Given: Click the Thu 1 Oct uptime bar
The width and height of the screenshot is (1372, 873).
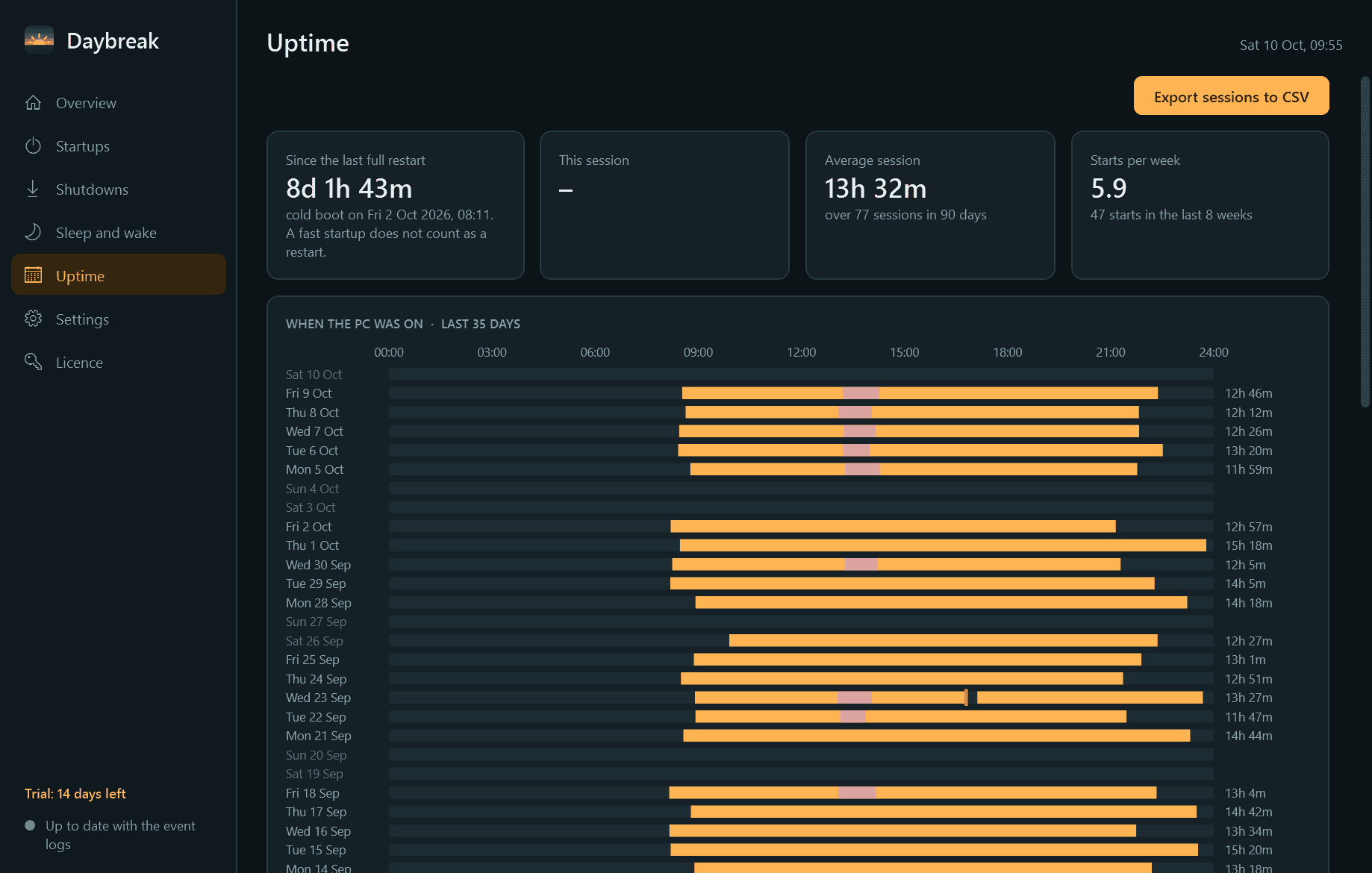Looking at the screenshot, I should pyautogui.click(x=943, y=545).
